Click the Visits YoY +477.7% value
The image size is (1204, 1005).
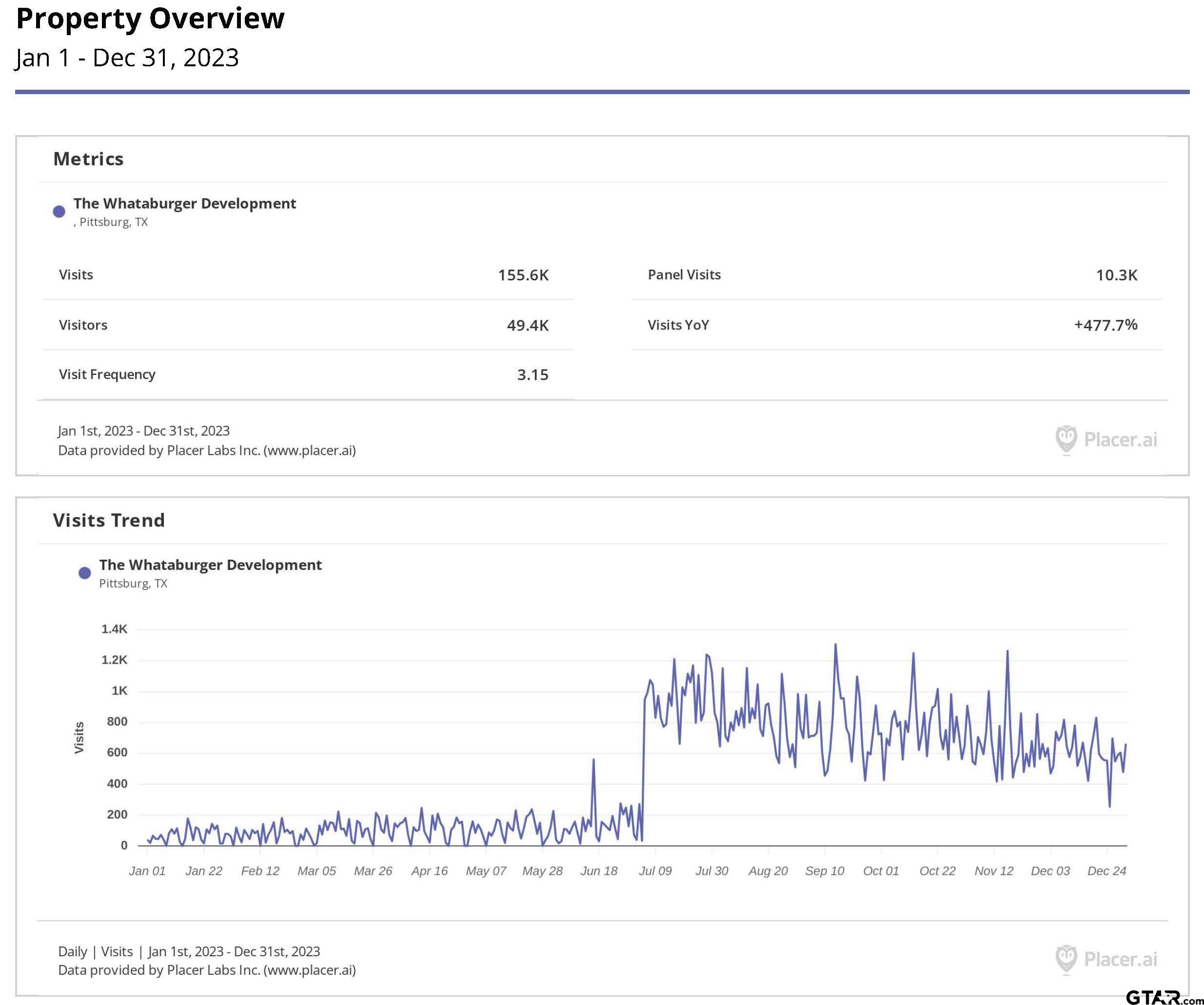(1105, 325)
